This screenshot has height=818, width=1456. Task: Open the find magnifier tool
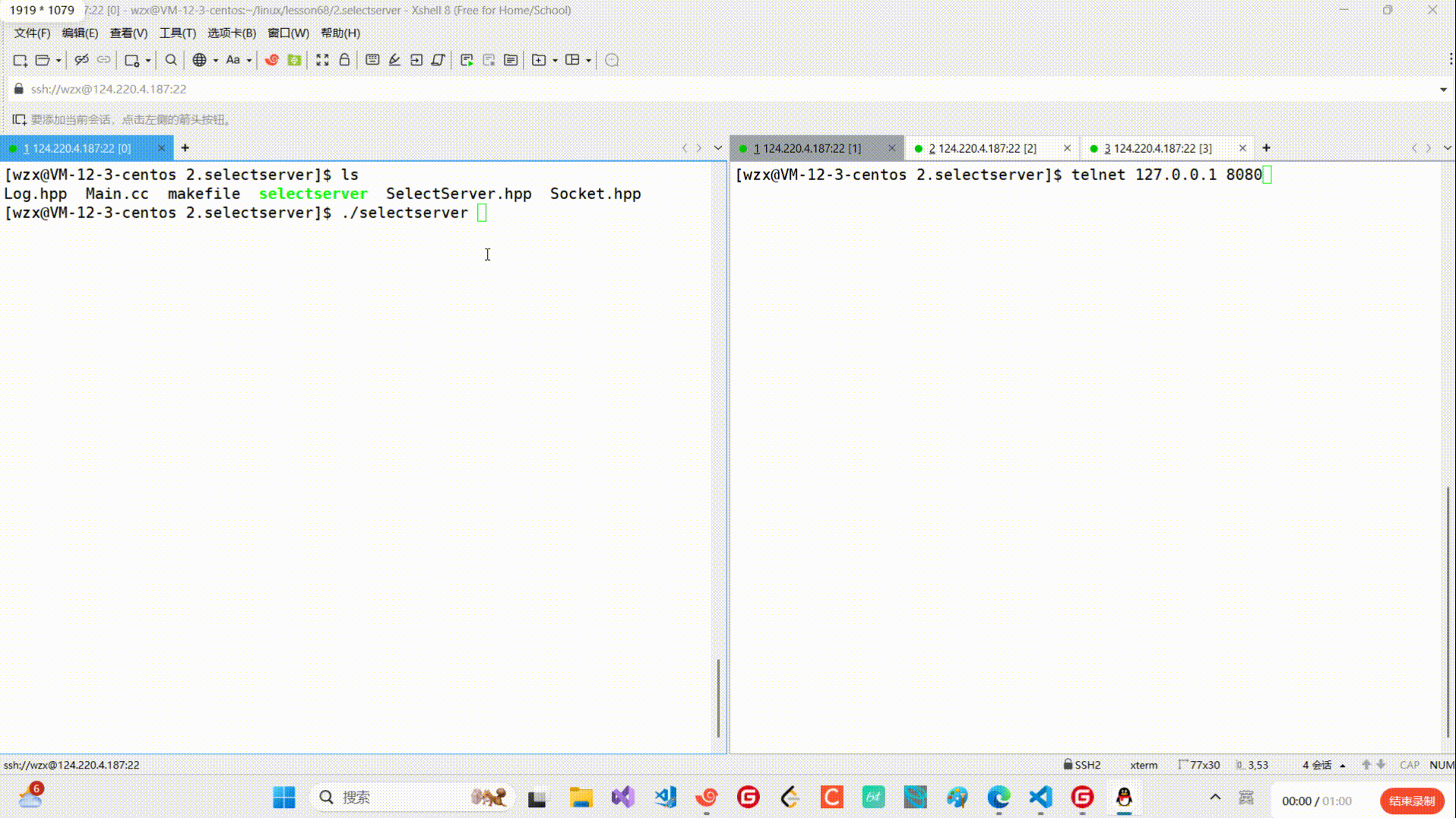pyautogui.click(x=171, y=60)
